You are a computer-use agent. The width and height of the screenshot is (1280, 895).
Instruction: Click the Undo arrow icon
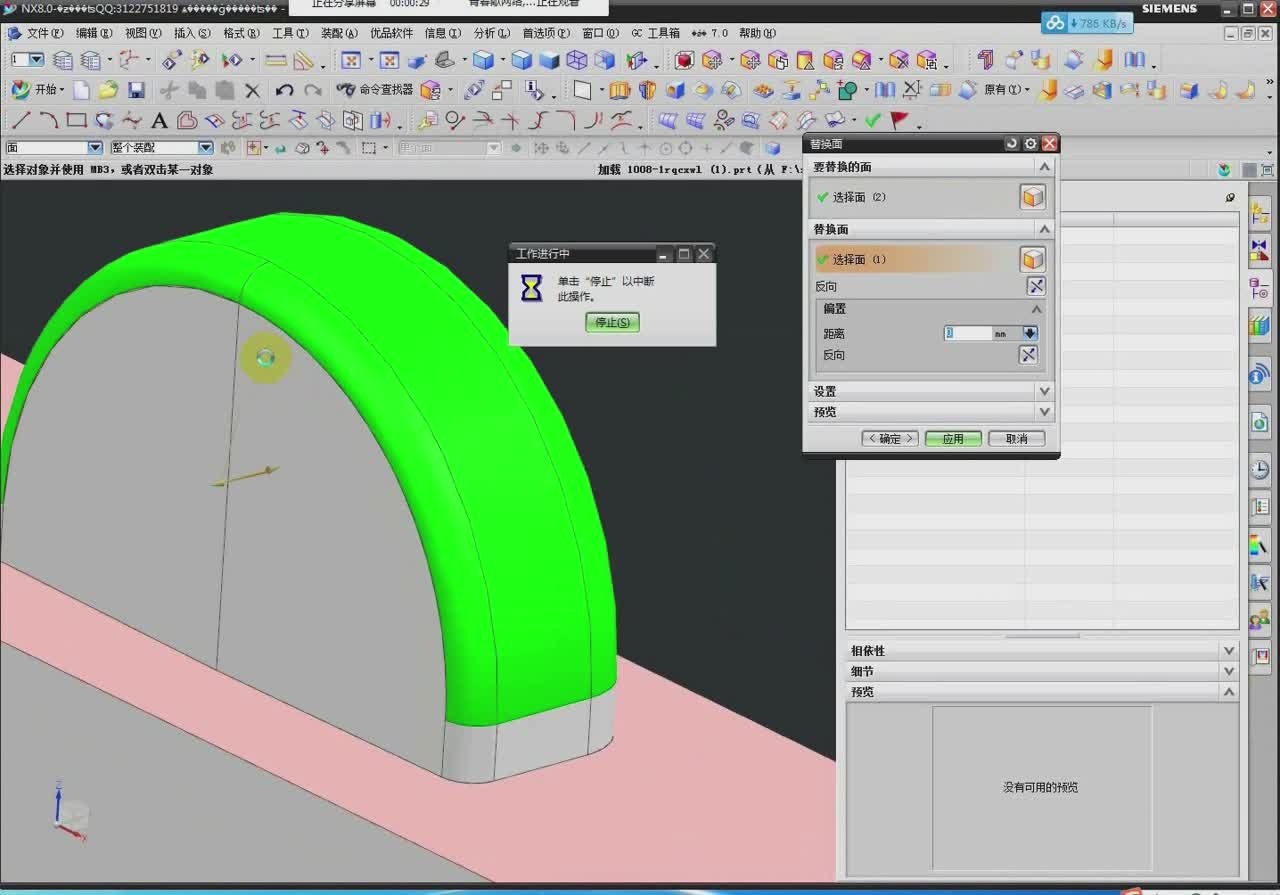(284, 90)
